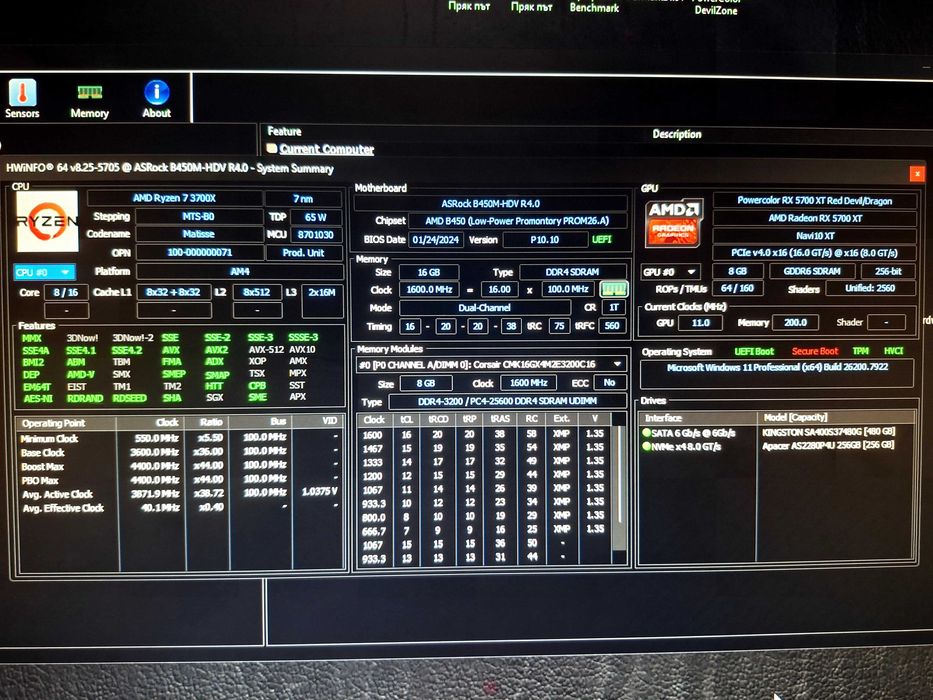Select the Apacer AS2280P4U 256GB drive row
This screenshot has height=700, width=933.
[x=776, y=445]
